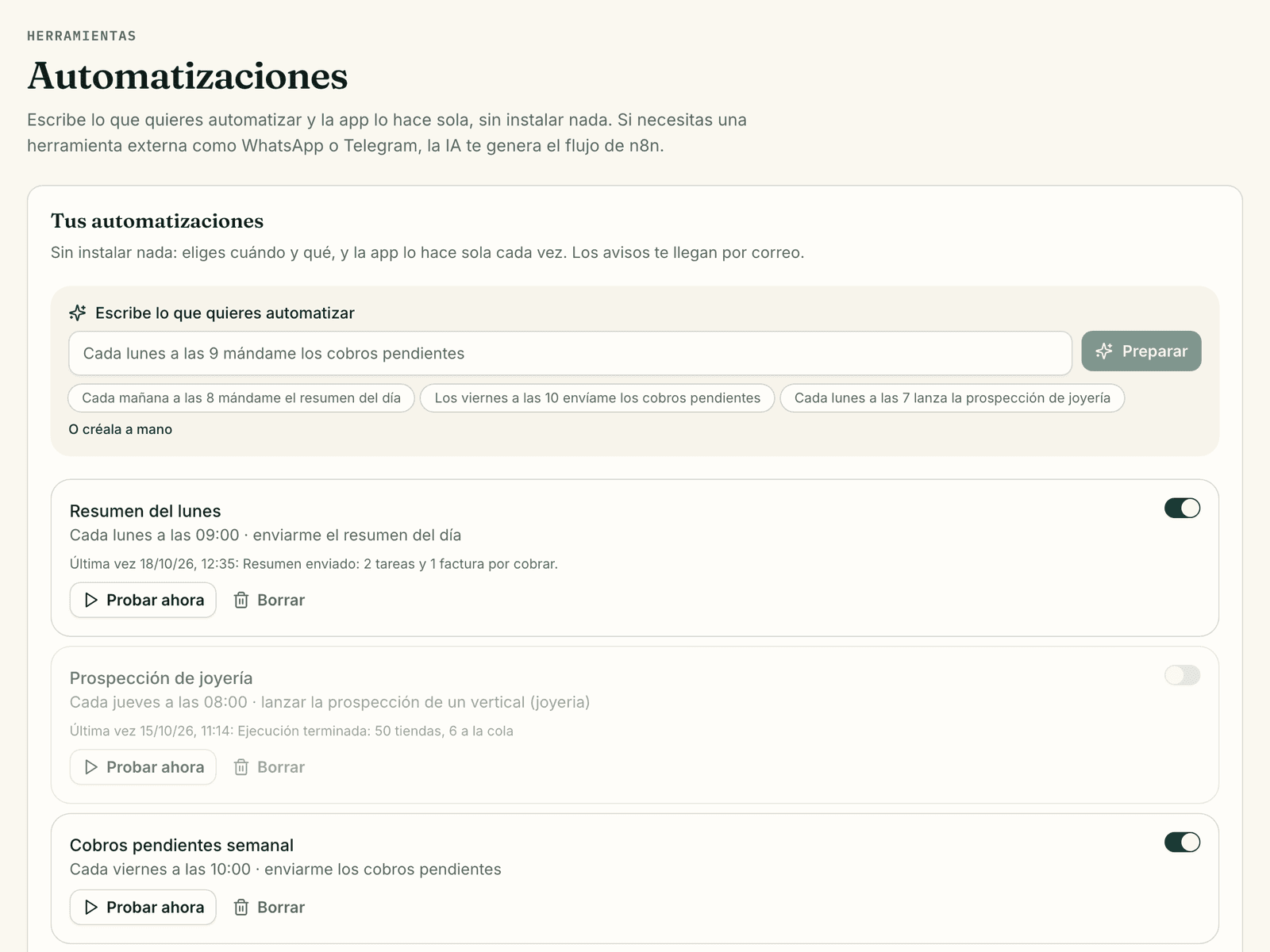Click the 'Última vez 15/10/26, 11:14' status line

coord(291,731)
